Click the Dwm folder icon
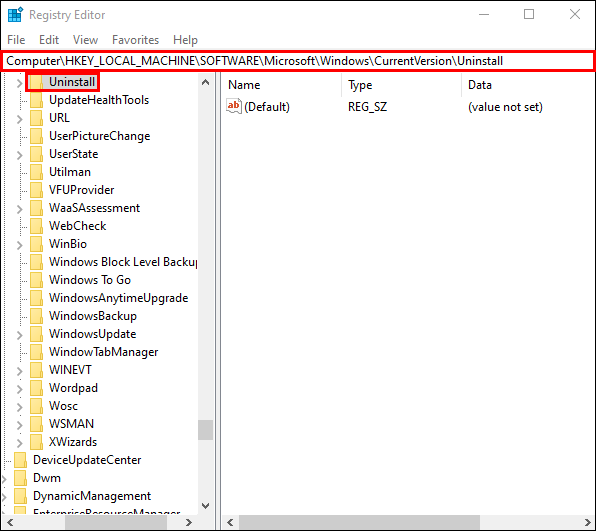 click(x=21, y=478)
